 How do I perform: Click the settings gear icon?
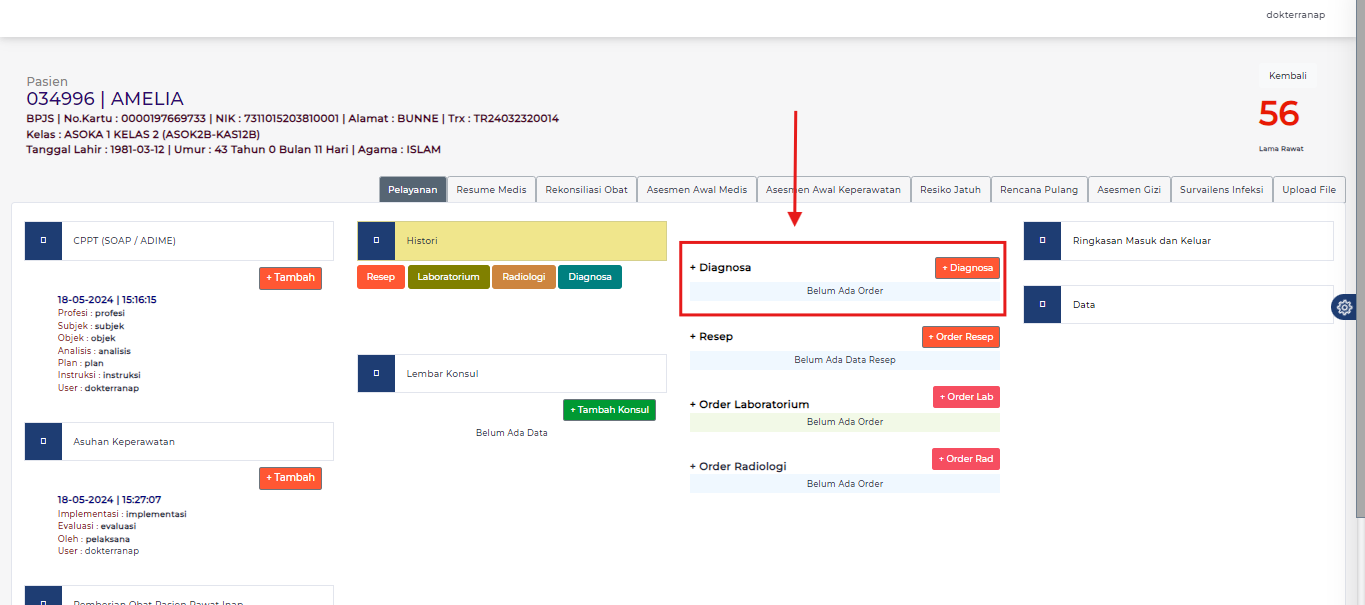(x=1345, y=307)
